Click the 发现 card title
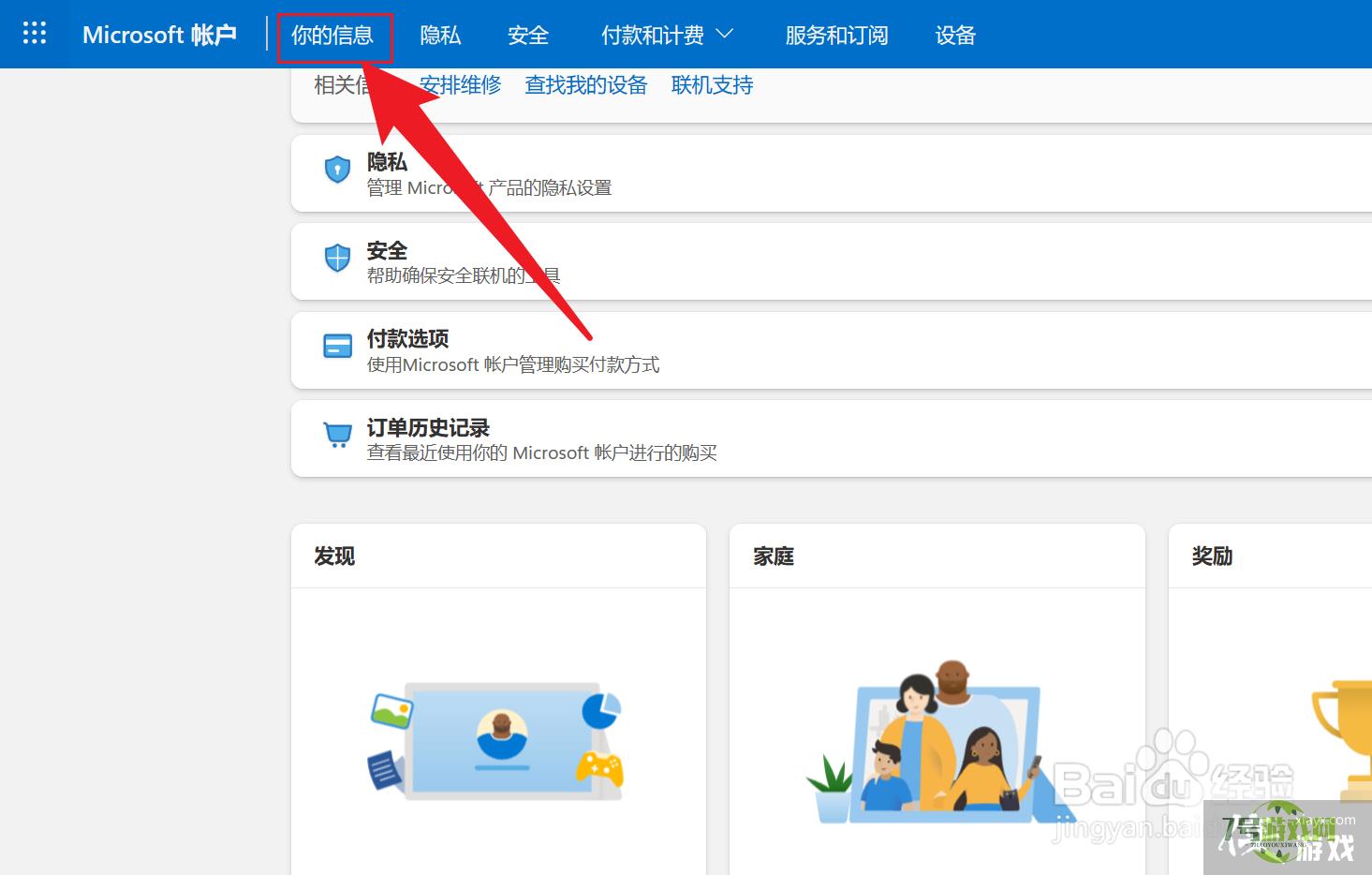This screenshot has width=1372, height=875. [334, 556]
